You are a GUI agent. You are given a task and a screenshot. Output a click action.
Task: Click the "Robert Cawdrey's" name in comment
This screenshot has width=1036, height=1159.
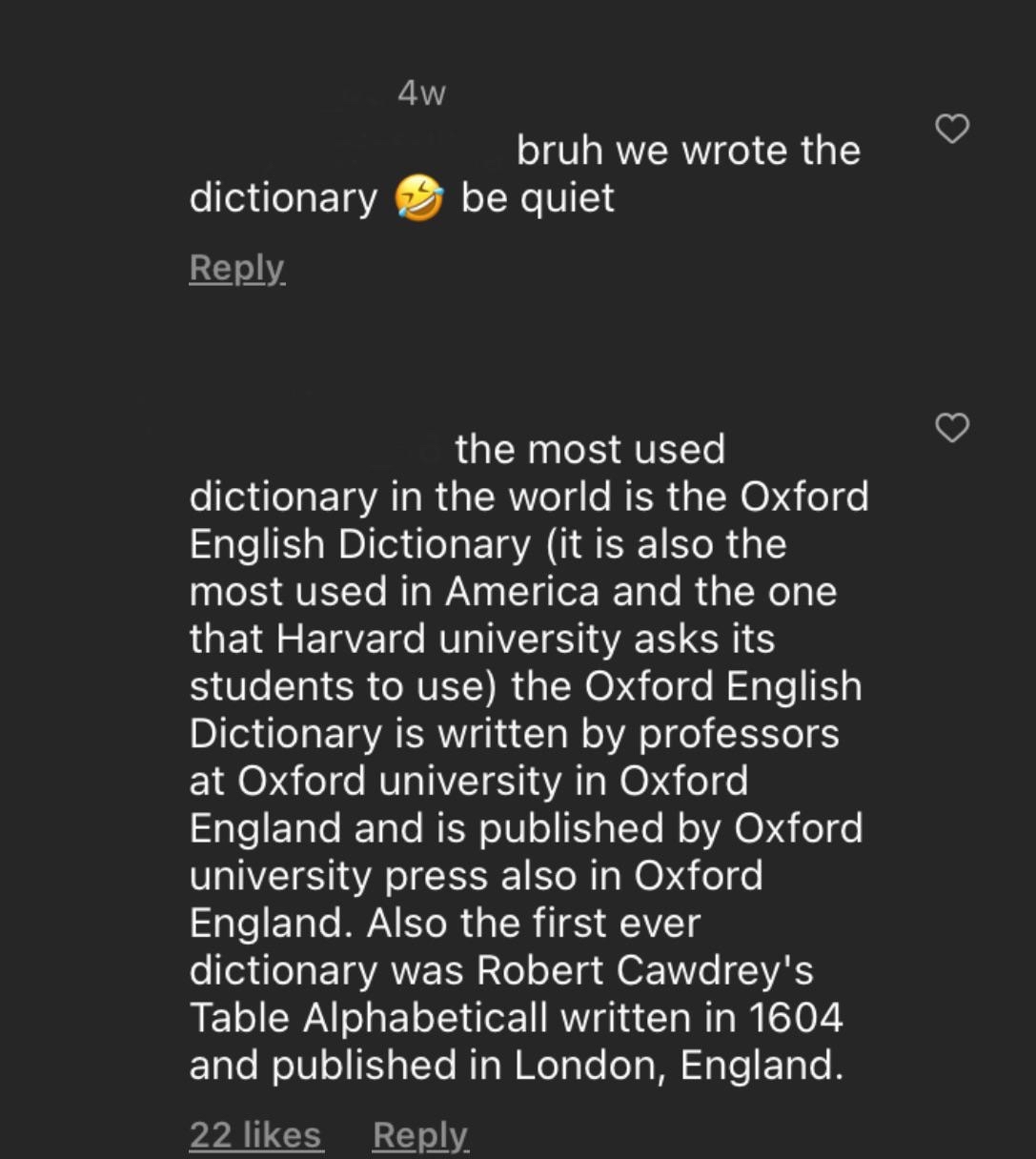[x=644, y=969]
